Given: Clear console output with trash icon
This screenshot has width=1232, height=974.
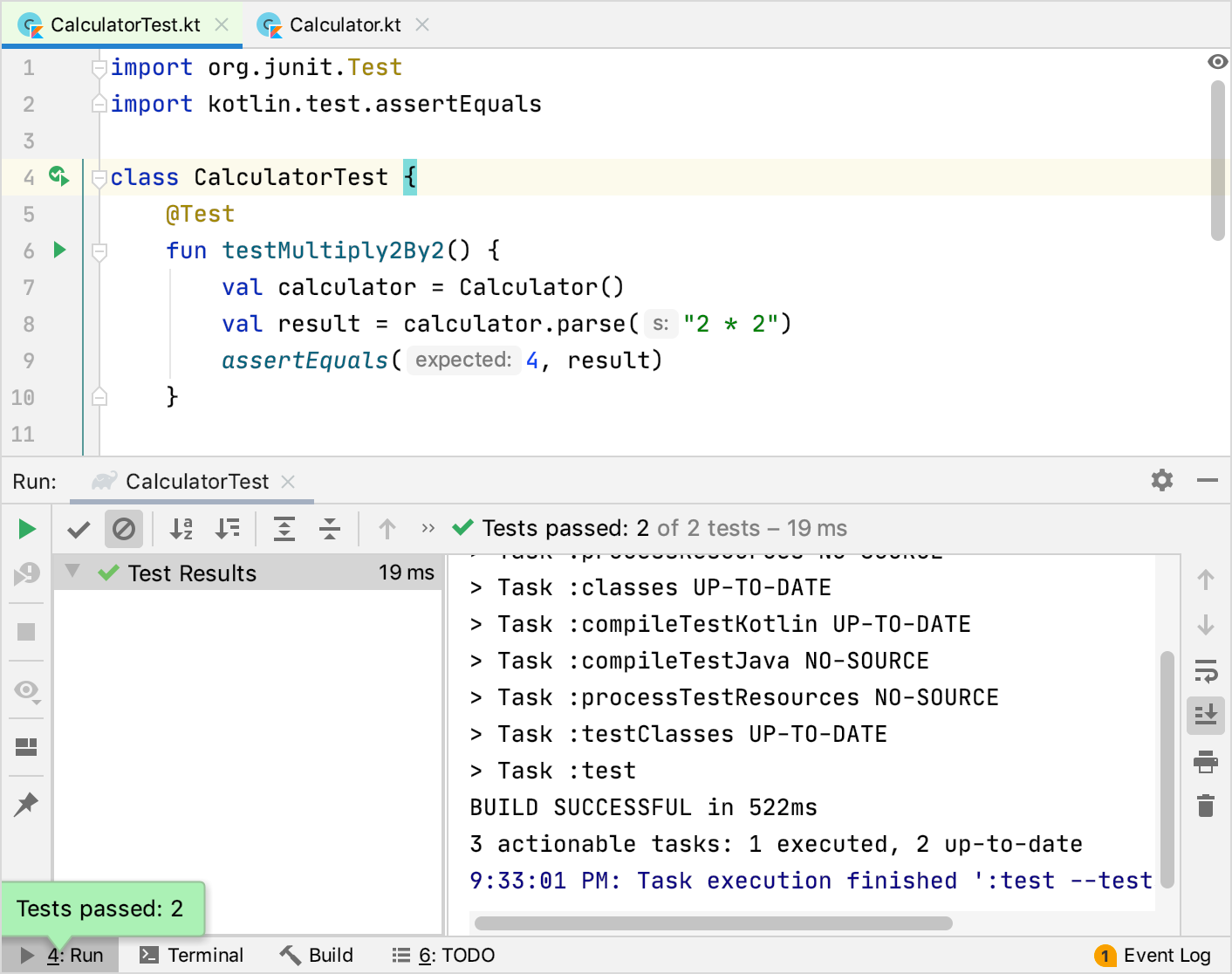Looking at the screenshot, I should [1206, 806].
